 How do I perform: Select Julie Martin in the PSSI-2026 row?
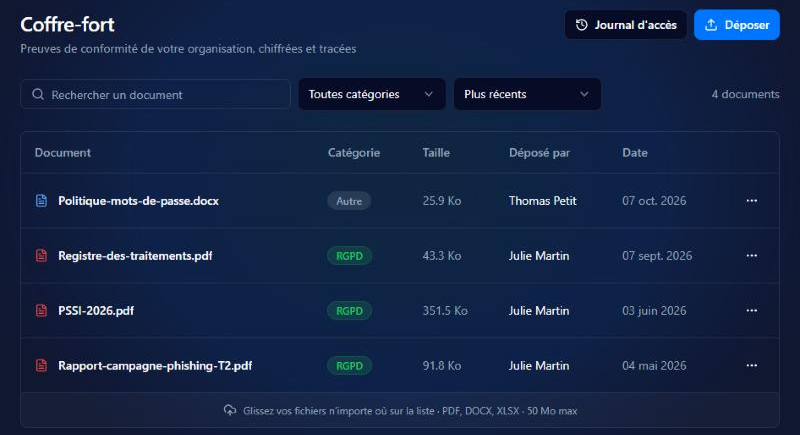point(539,311)
